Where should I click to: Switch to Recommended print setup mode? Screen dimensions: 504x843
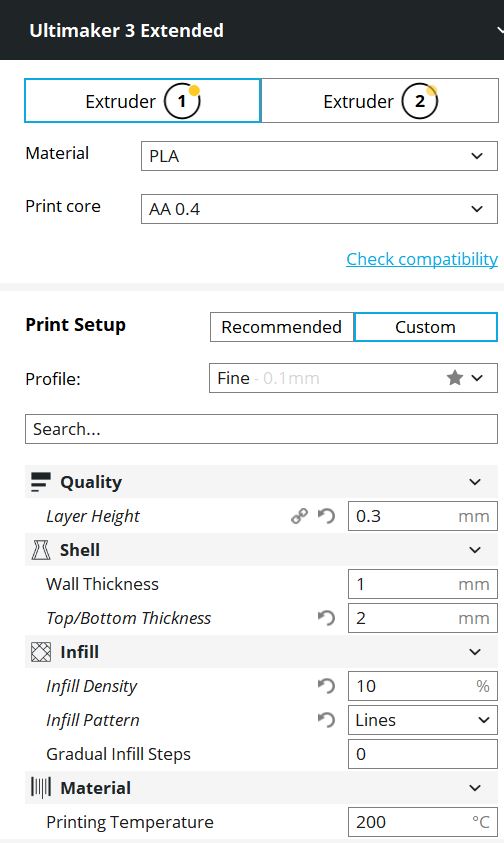(282, 327)
